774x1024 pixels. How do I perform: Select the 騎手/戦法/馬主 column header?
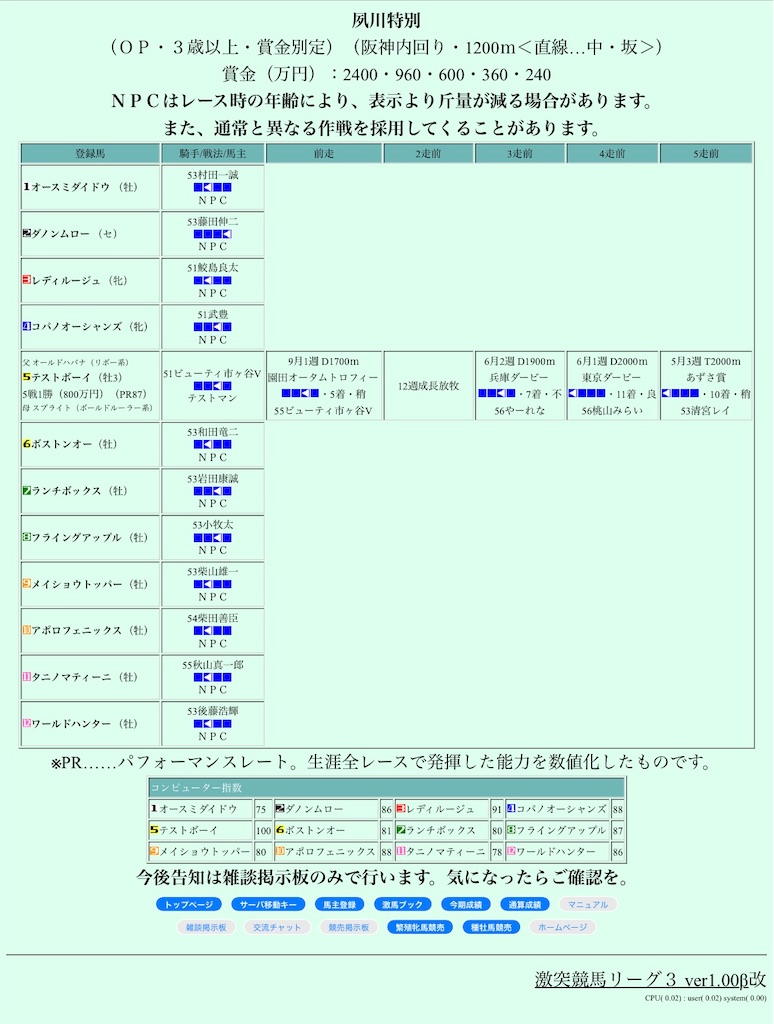point(213,153)
